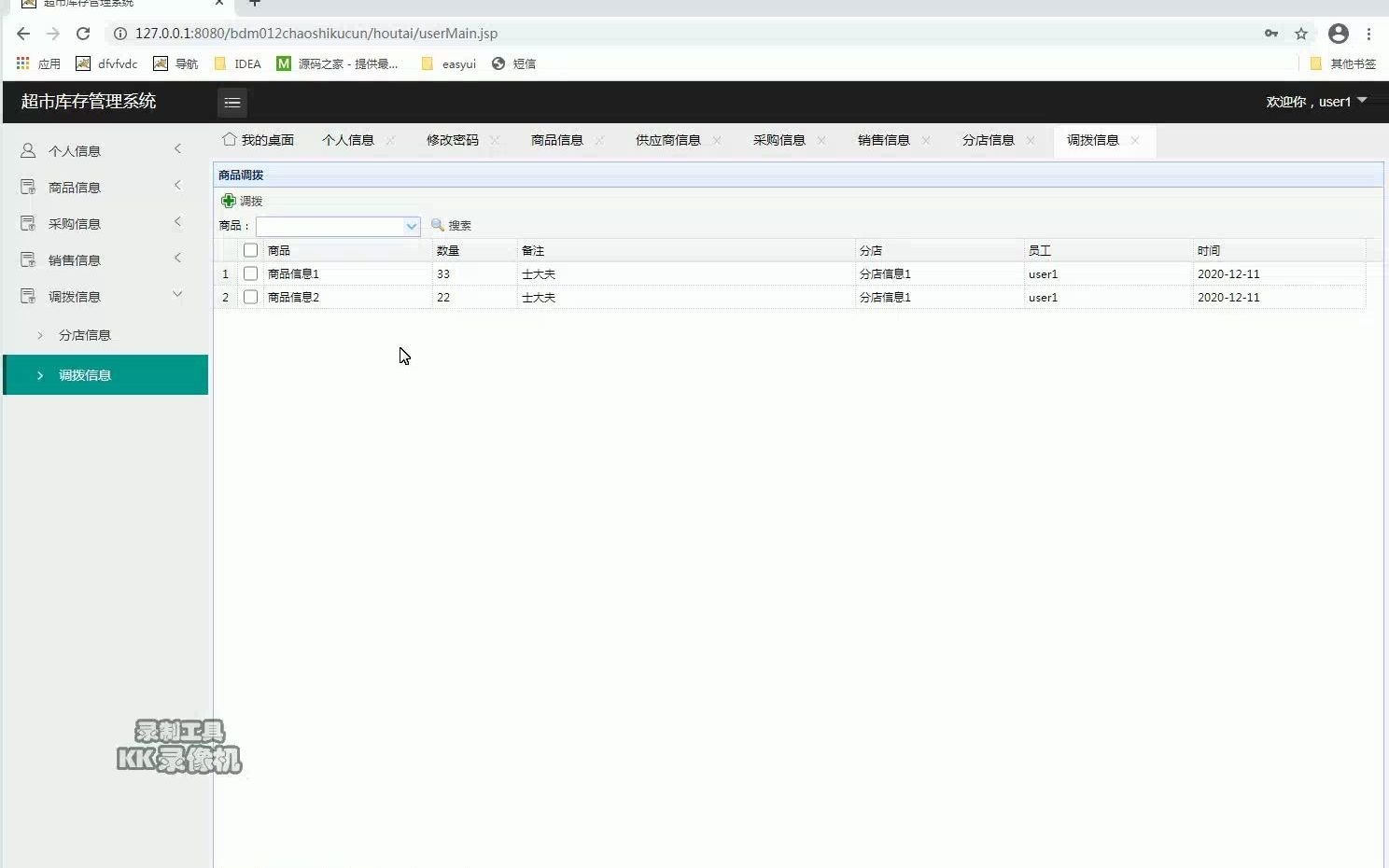Click the 调拨信息 sidebar document icon

[28, 296]
